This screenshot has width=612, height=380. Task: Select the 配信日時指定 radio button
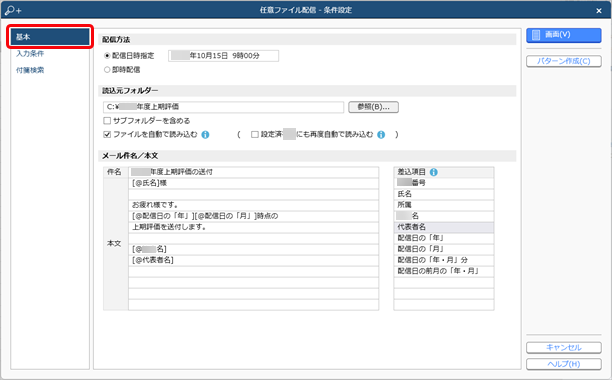click(107, 56)
